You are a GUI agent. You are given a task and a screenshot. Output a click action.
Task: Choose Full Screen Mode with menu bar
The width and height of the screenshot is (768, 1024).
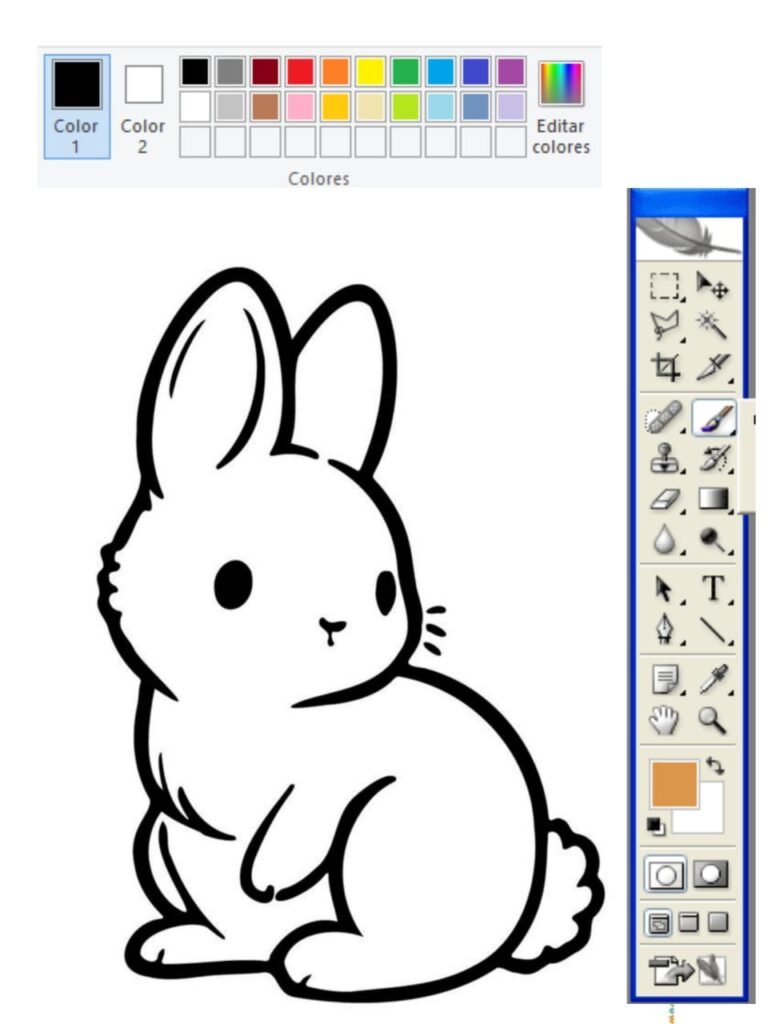pyautogui.click(x=688, y=922)
